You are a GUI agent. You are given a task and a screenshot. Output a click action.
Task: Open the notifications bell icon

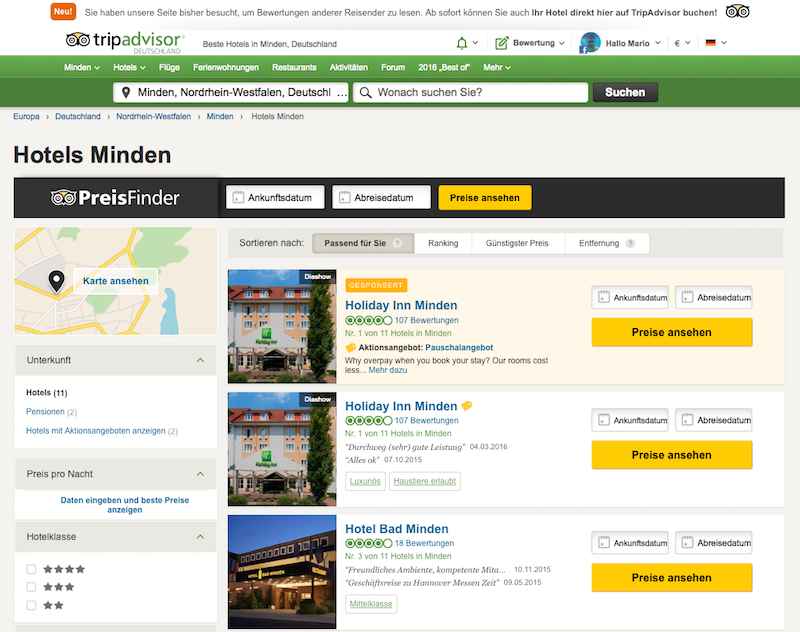point(462,43)
